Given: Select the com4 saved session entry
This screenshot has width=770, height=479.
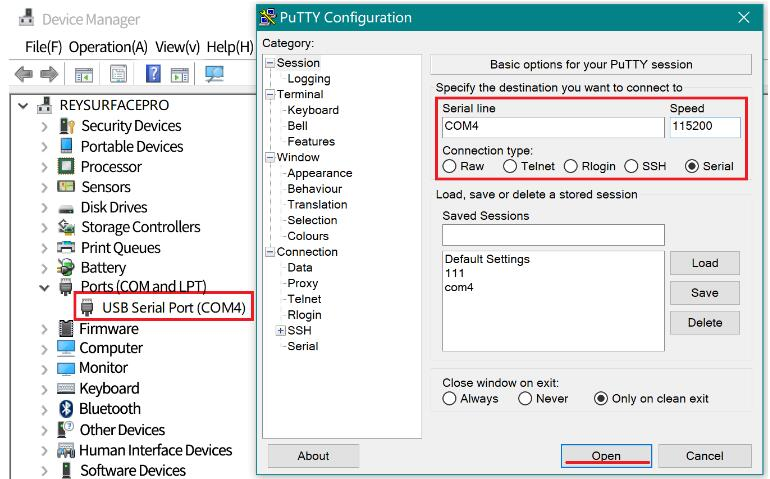Looking at the screenshot, I should tap(459, 287).
